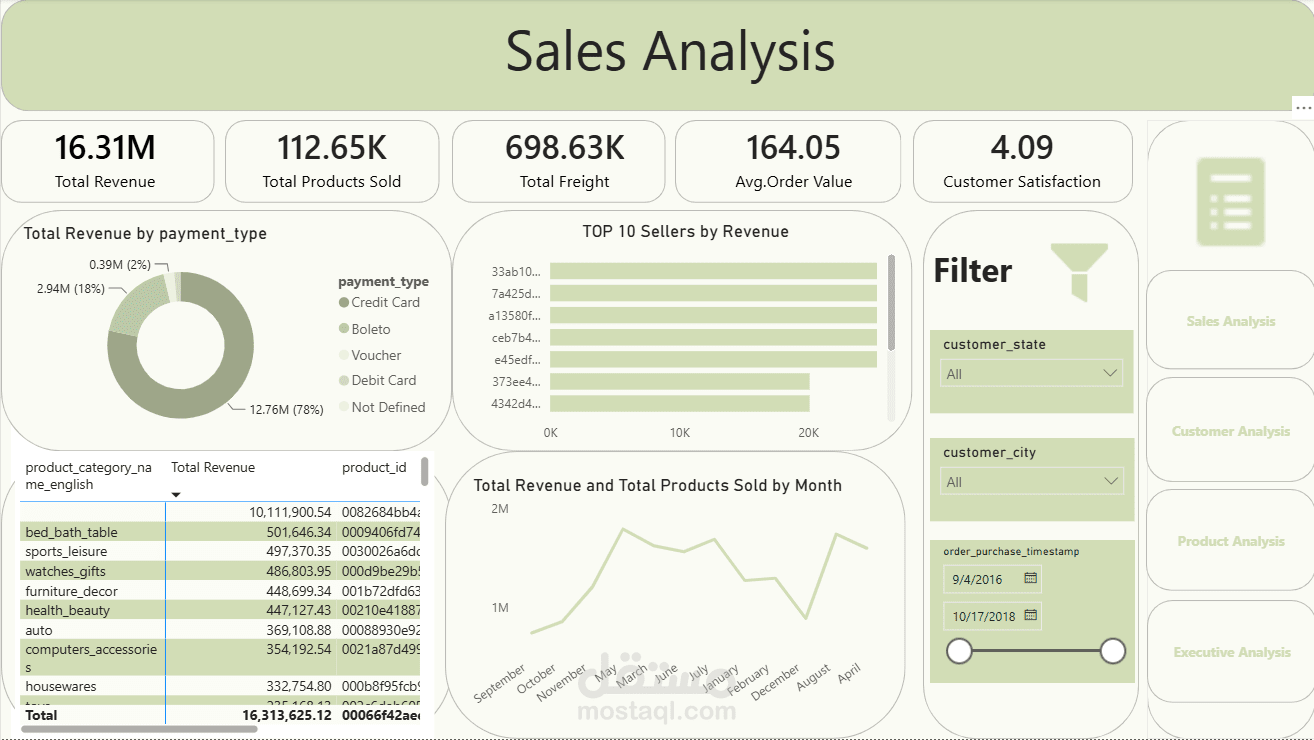
Task: Select the health_beauty row
Action: pyautogui.click(x=220, y=610)
